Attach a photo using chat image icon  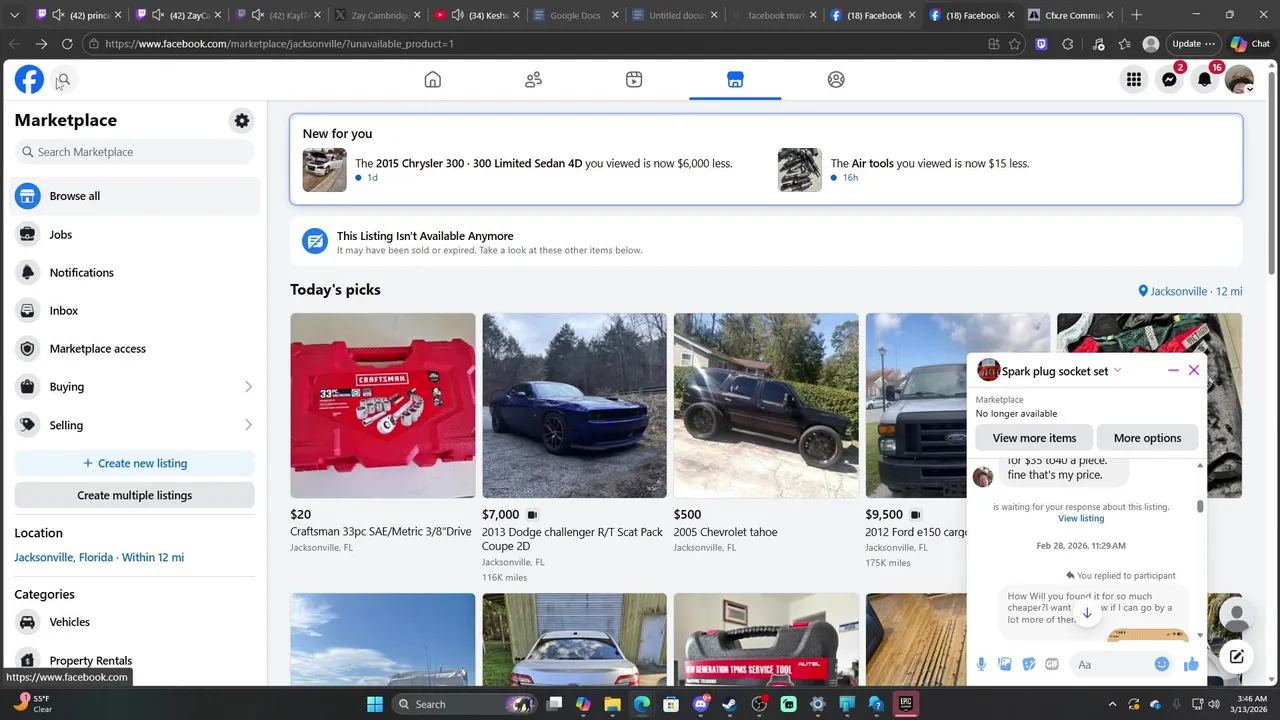[1005, 664]
